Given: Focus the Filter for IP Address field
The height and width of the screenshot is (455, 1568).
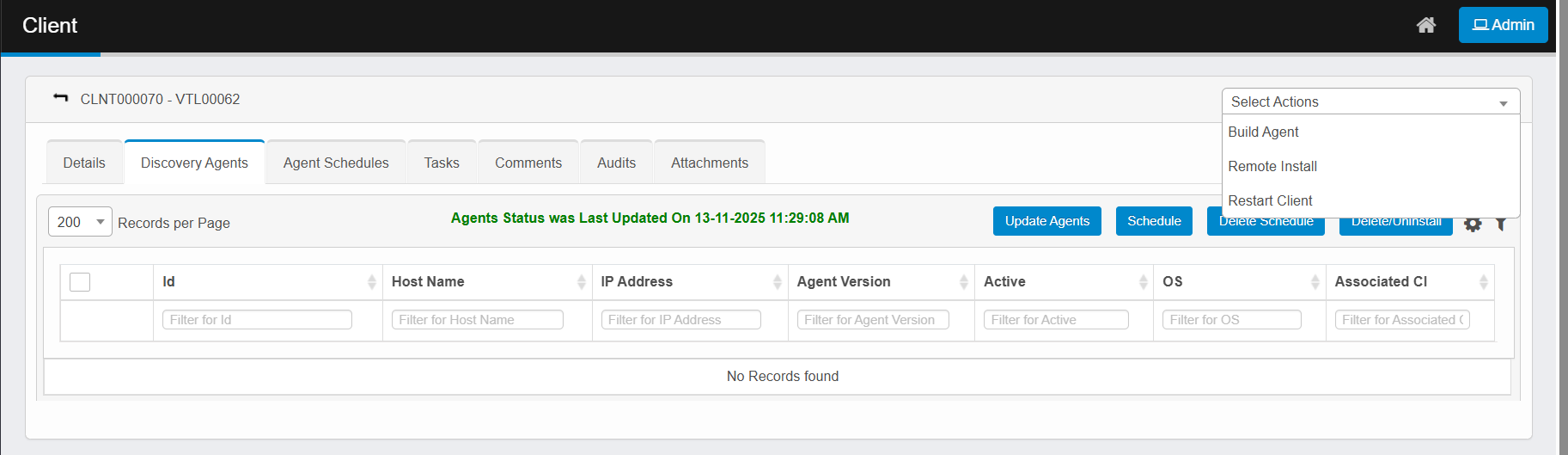Looking at the screenshot, I should click(x=680, y=320).
